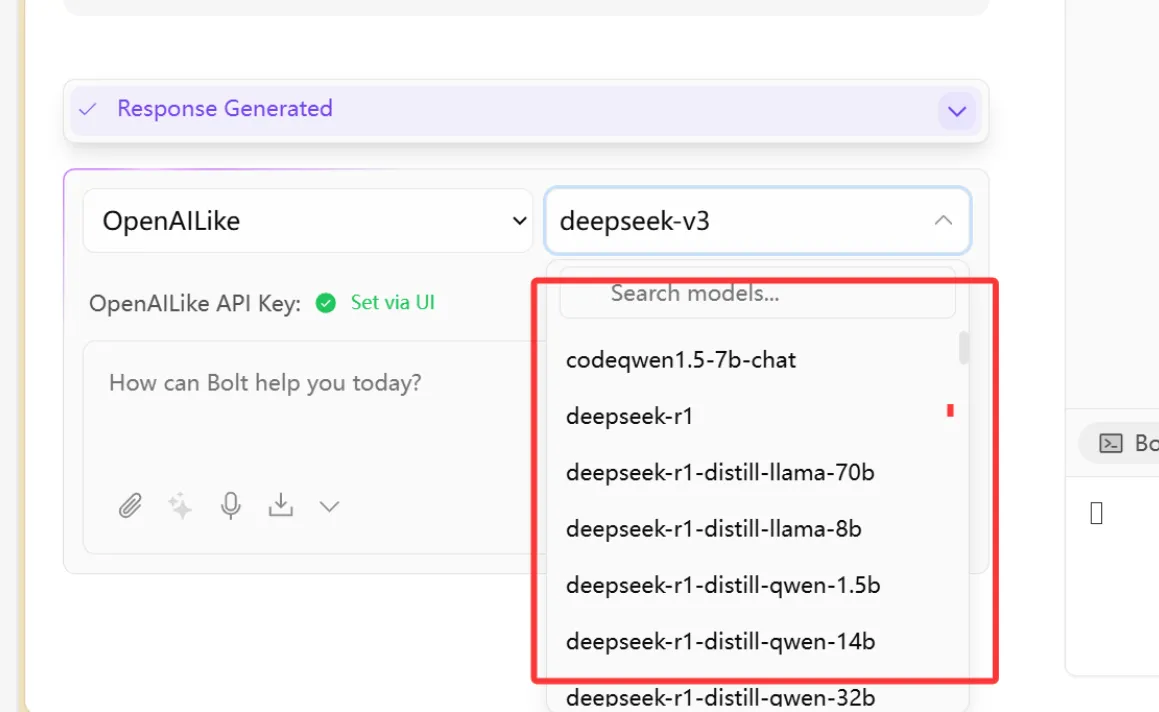Click the Response Generated checkmark icon

point(88,109)
